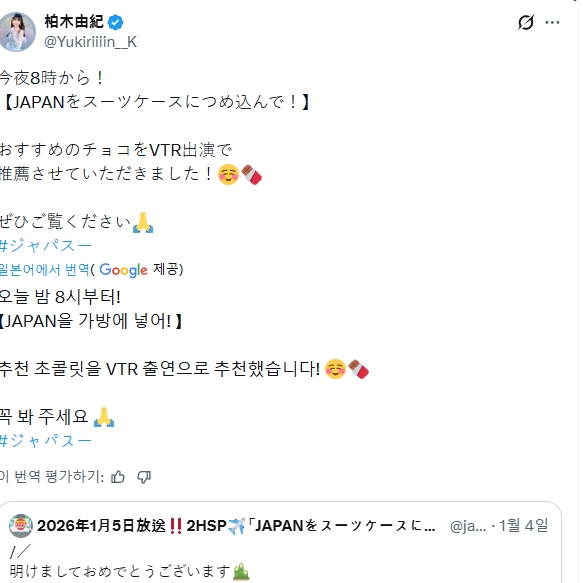This screenshot has height=583, width=583.
Task: Click the quoted tweet's 1월 4일 date
Action: [523, 526]
